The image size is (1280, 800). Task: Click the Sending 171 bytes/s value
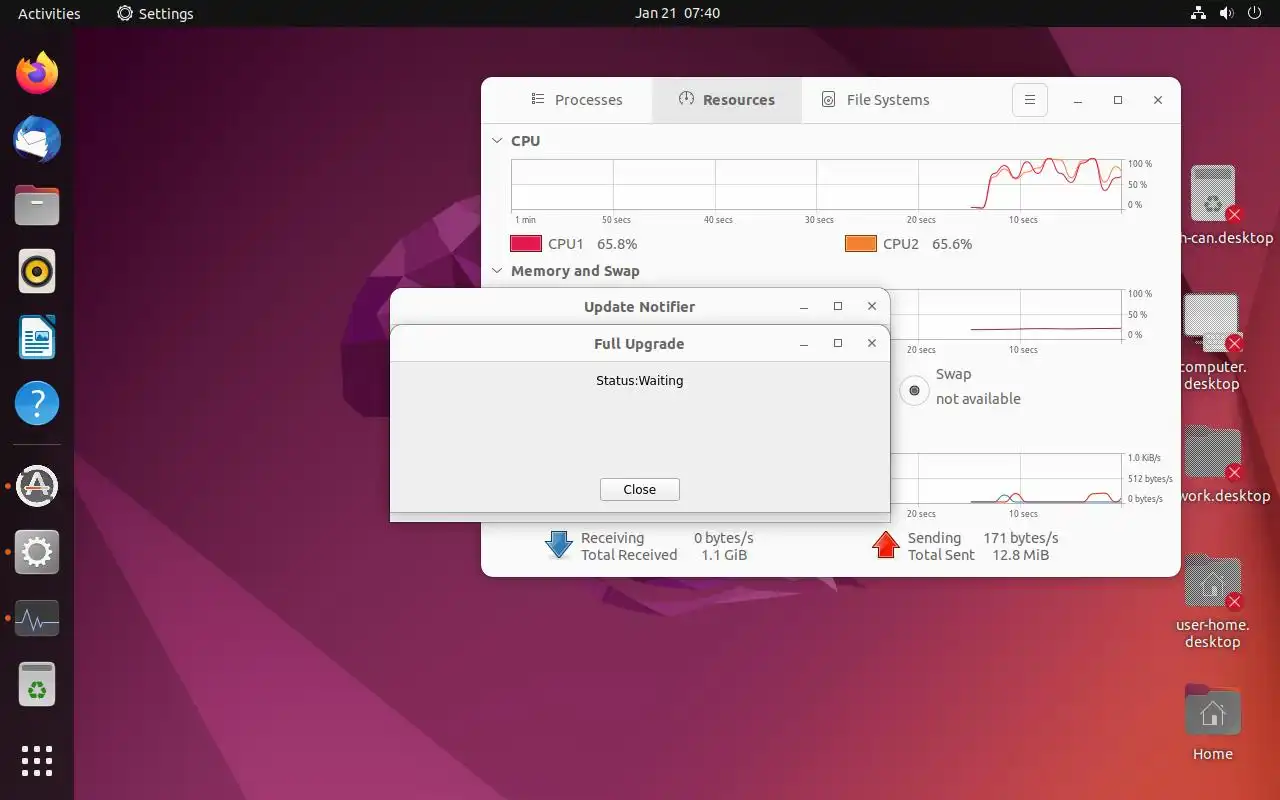[1020, 538]
